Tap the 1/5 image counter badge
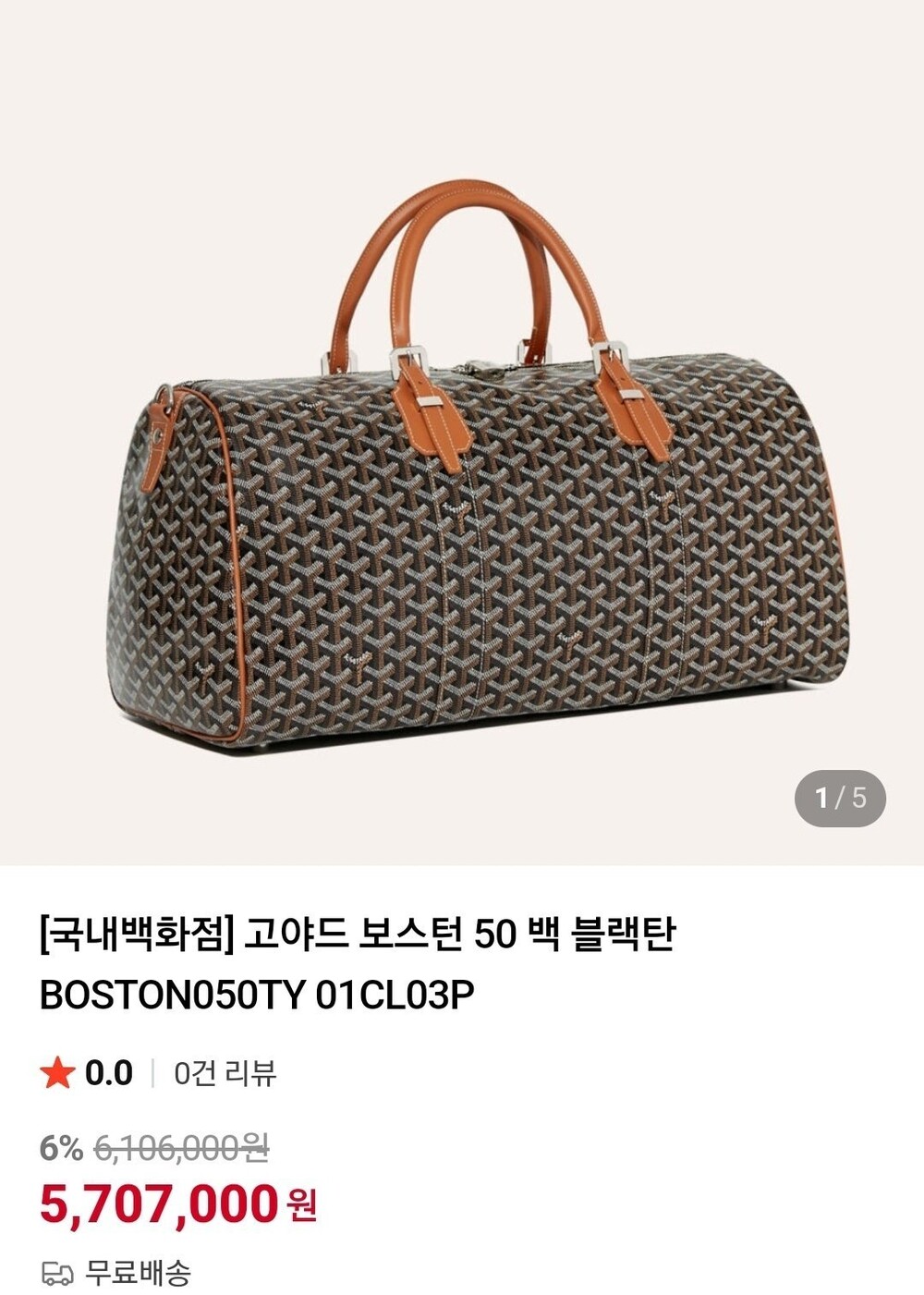 [x=840, y=798]
